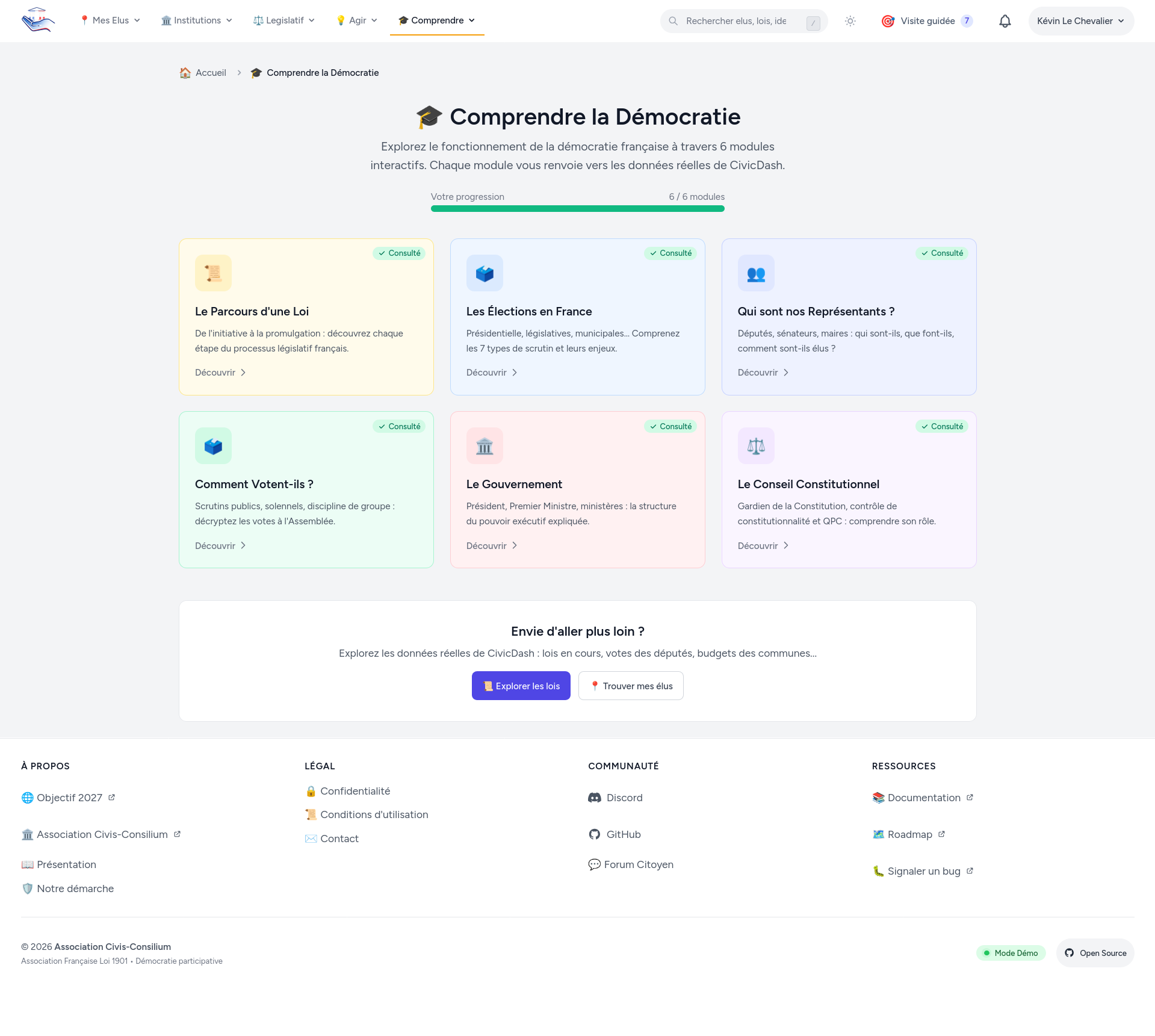
Task: Open the Kévin Le Chevalier user menu
Action: point(1081,21)
